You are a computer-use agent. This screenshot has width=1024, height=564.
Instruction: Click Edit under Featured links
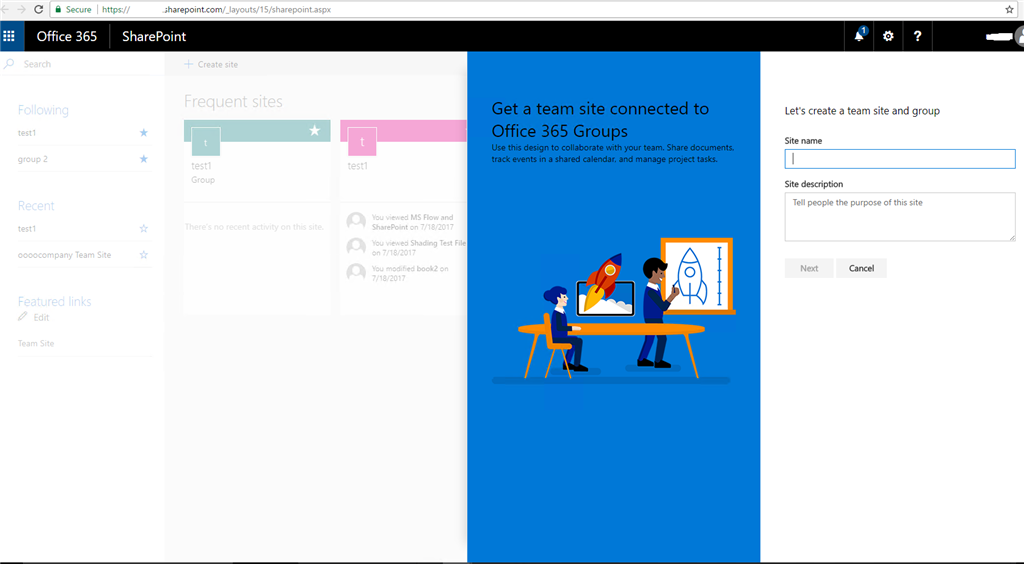pyautogui.click(x=41, y=317)
